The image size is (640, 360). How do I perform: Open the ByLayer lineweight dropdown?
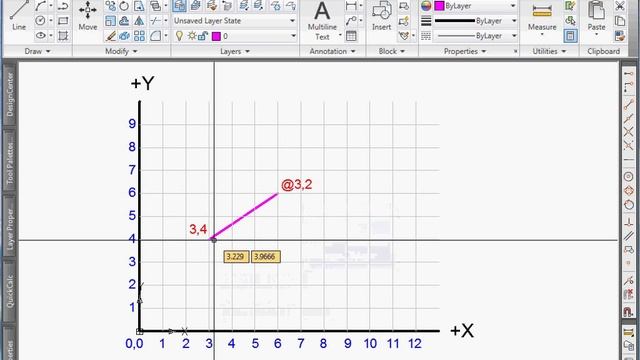coord(513,21)
